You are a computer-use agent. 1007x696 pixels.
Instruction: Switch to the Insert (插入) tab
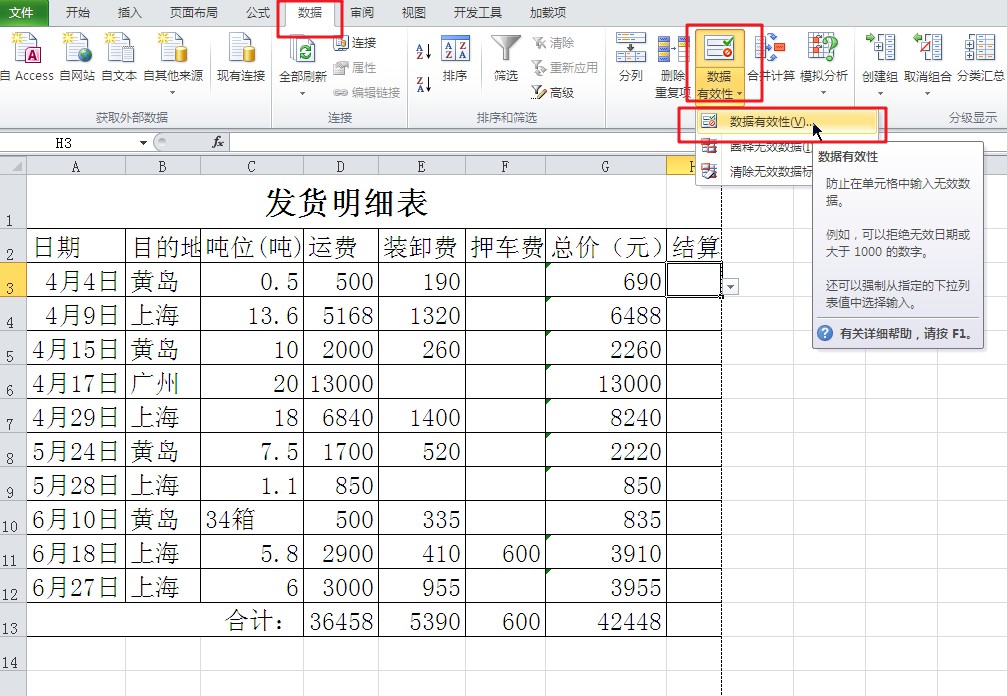tap(129, 12)
